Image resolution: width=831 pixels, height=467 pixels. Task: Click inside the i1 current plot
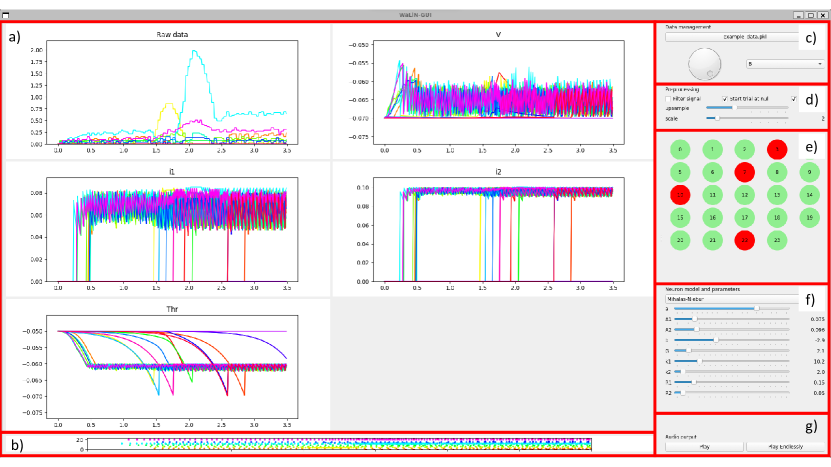click(172, 230)
